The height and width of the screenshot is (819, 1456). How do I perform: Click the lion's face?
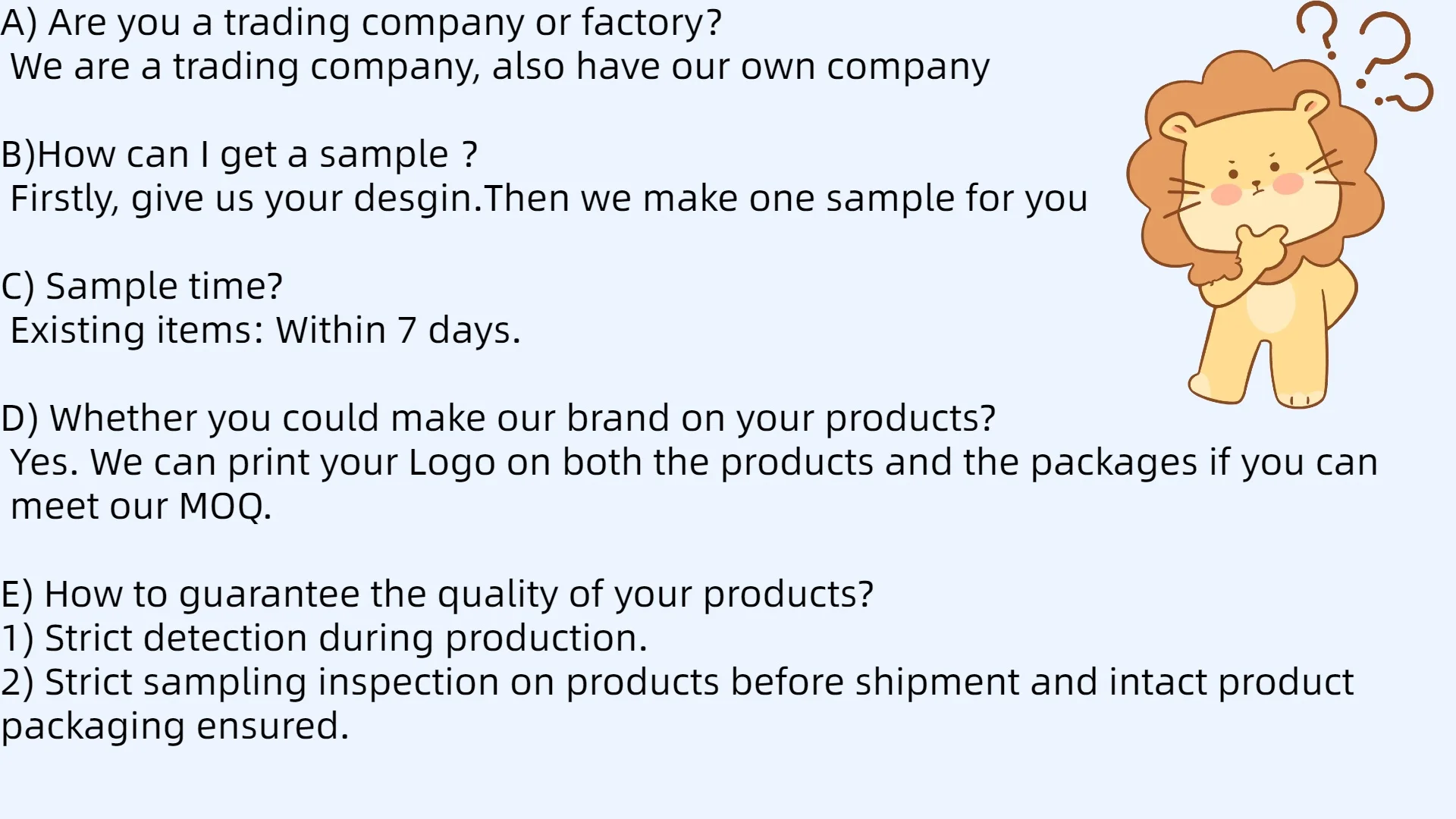[x=1251, y=178]
